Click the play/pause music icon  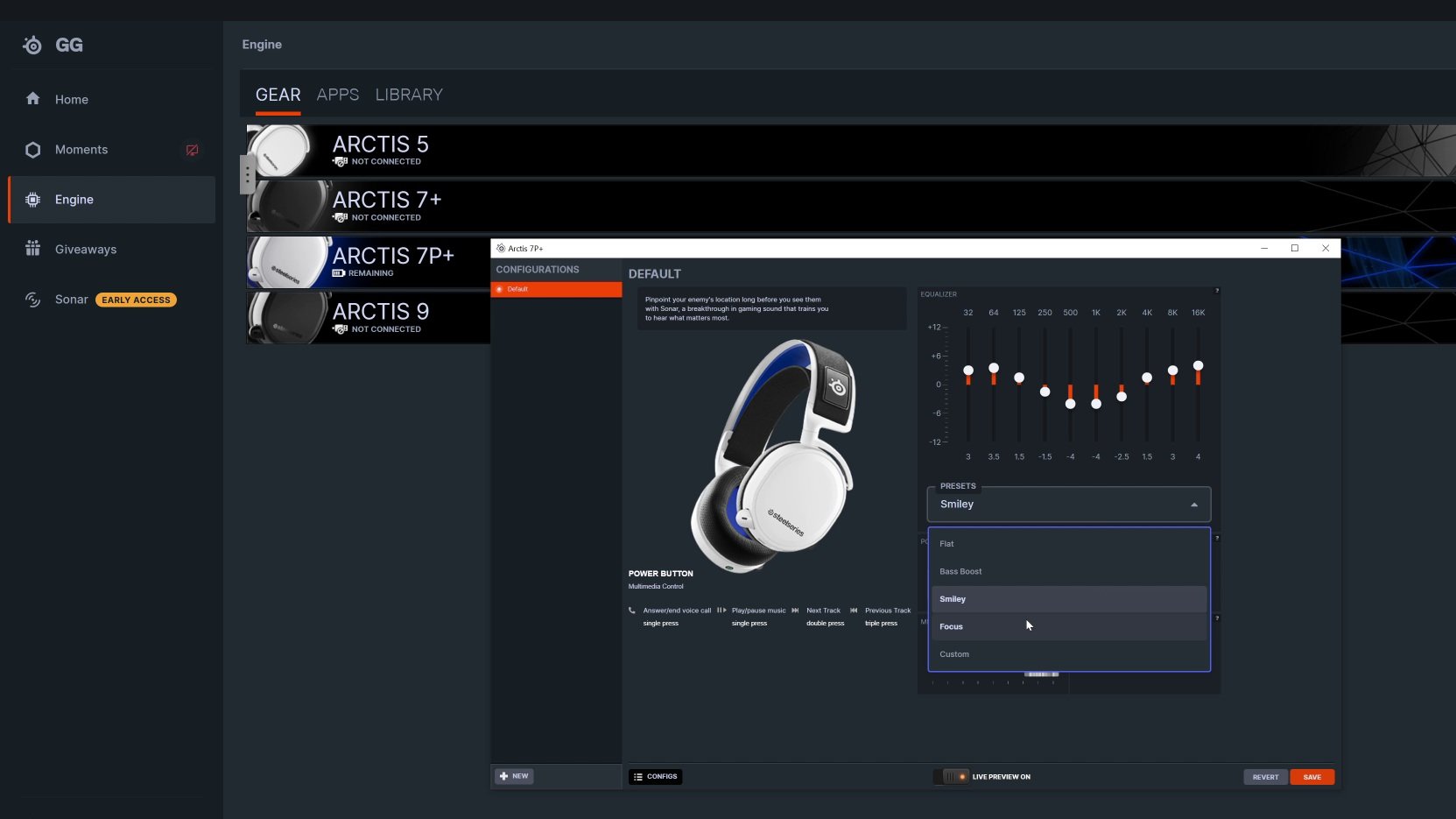click(x=721, y=611)
